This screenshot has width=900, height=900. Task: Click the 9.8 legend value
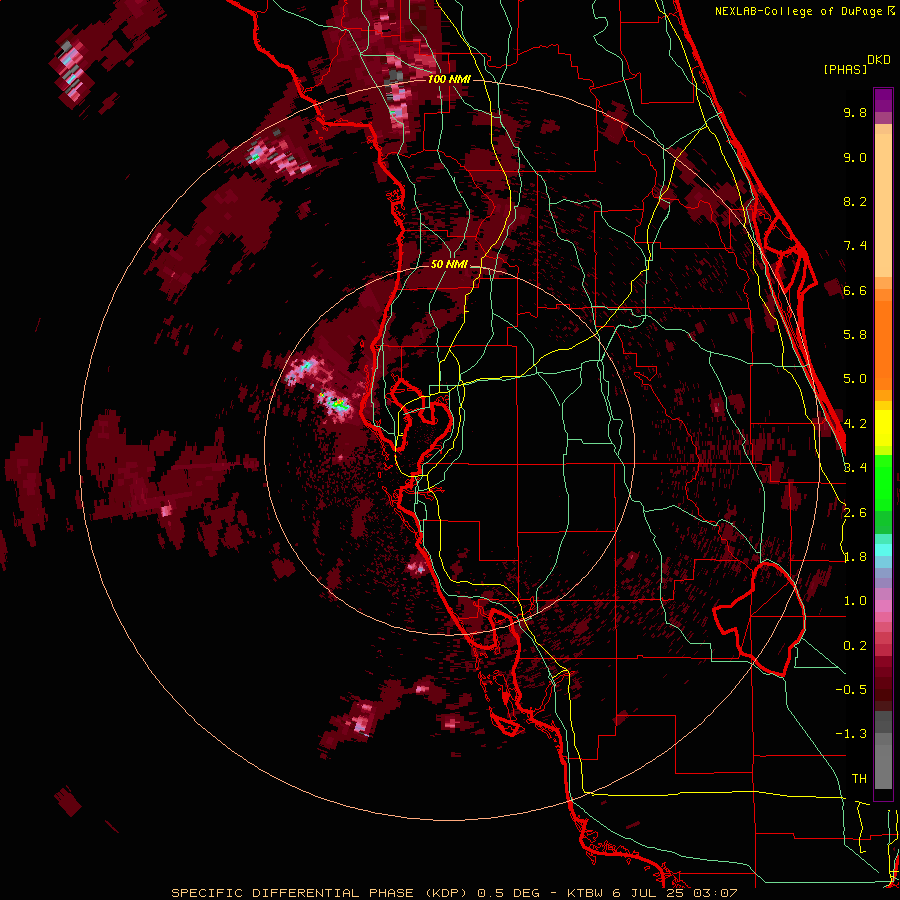pos(855,112)
